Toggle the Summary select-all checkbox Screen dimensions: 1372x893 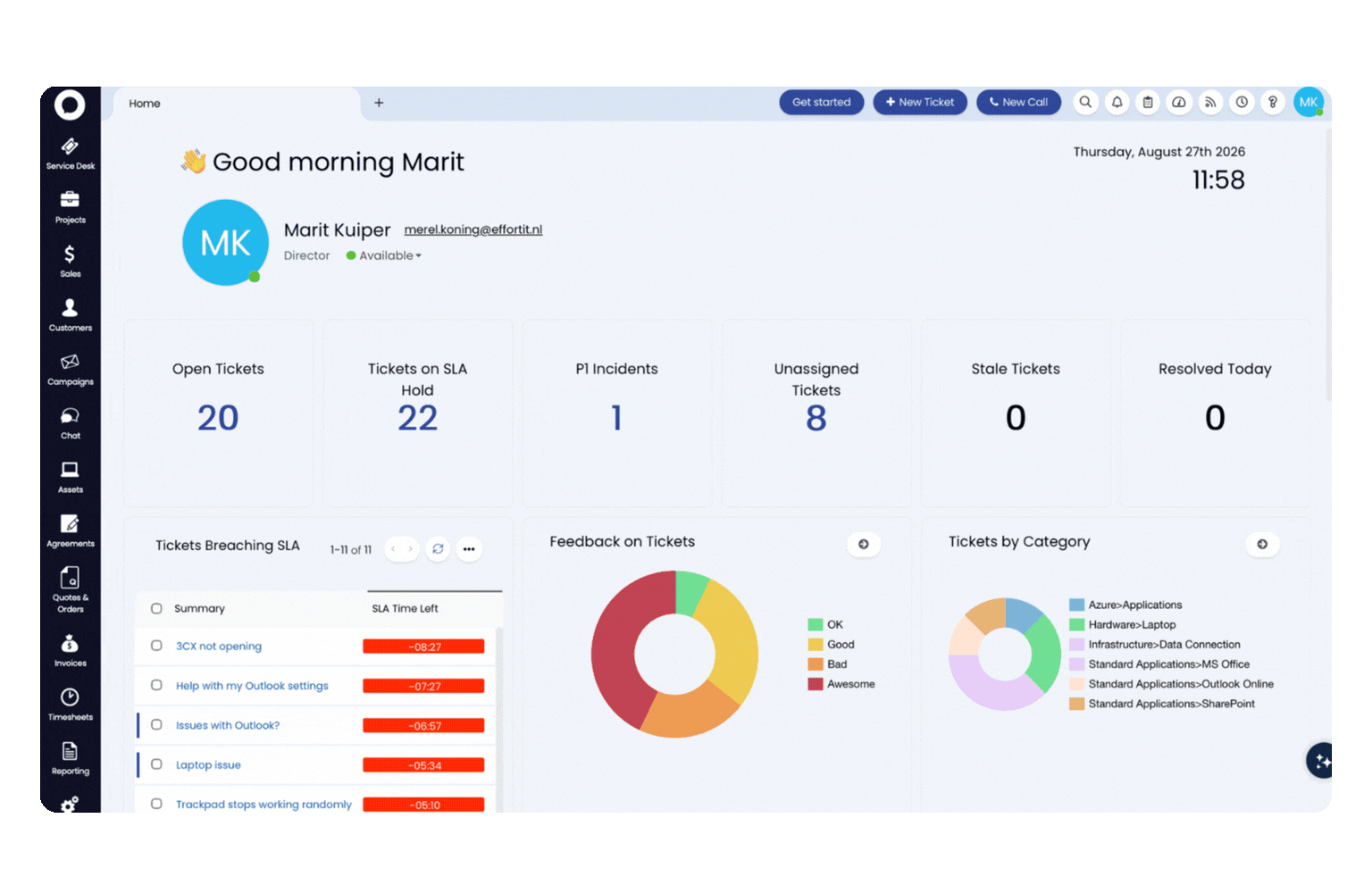tap(156, 608)
